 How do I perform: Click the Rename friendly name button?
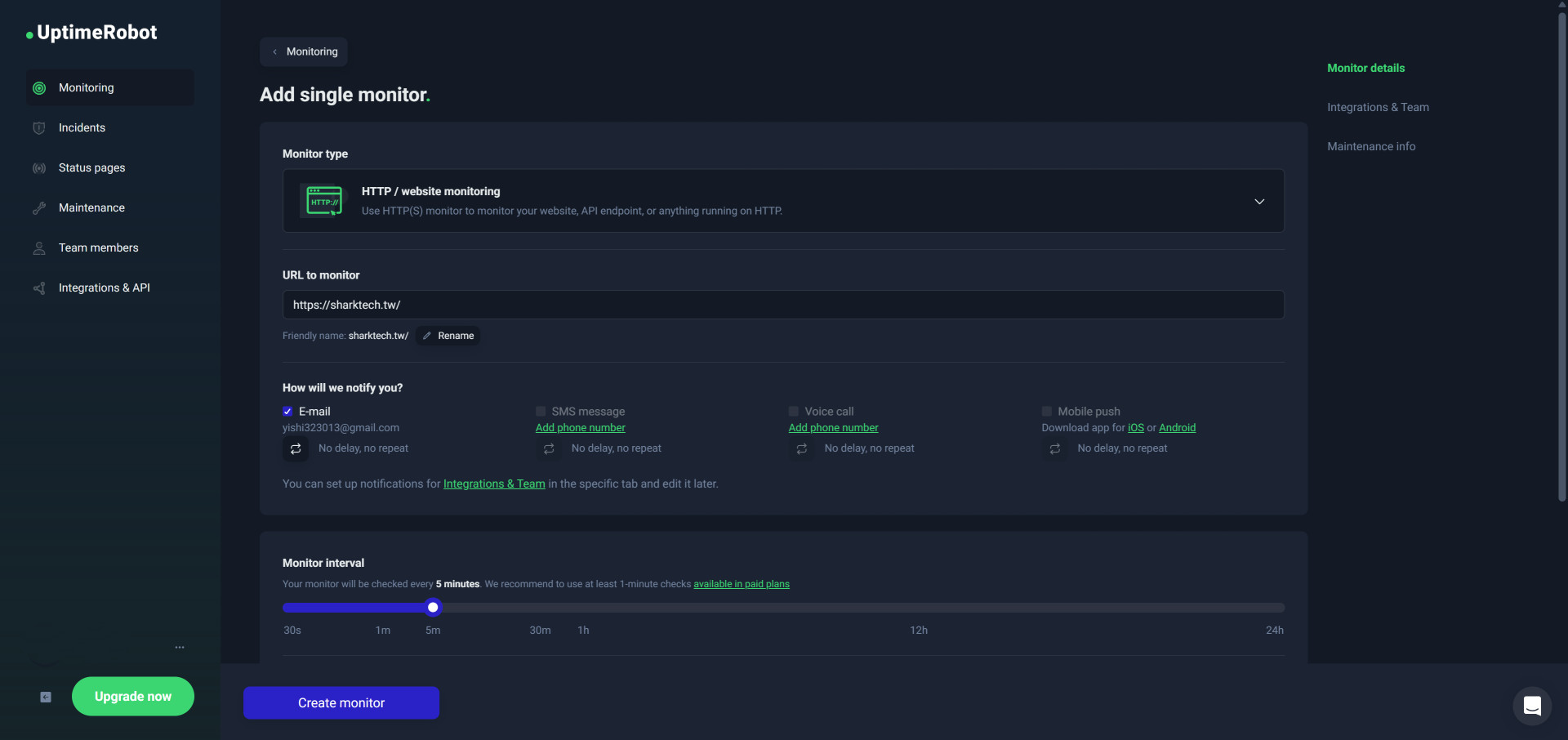tap(448, 336)
